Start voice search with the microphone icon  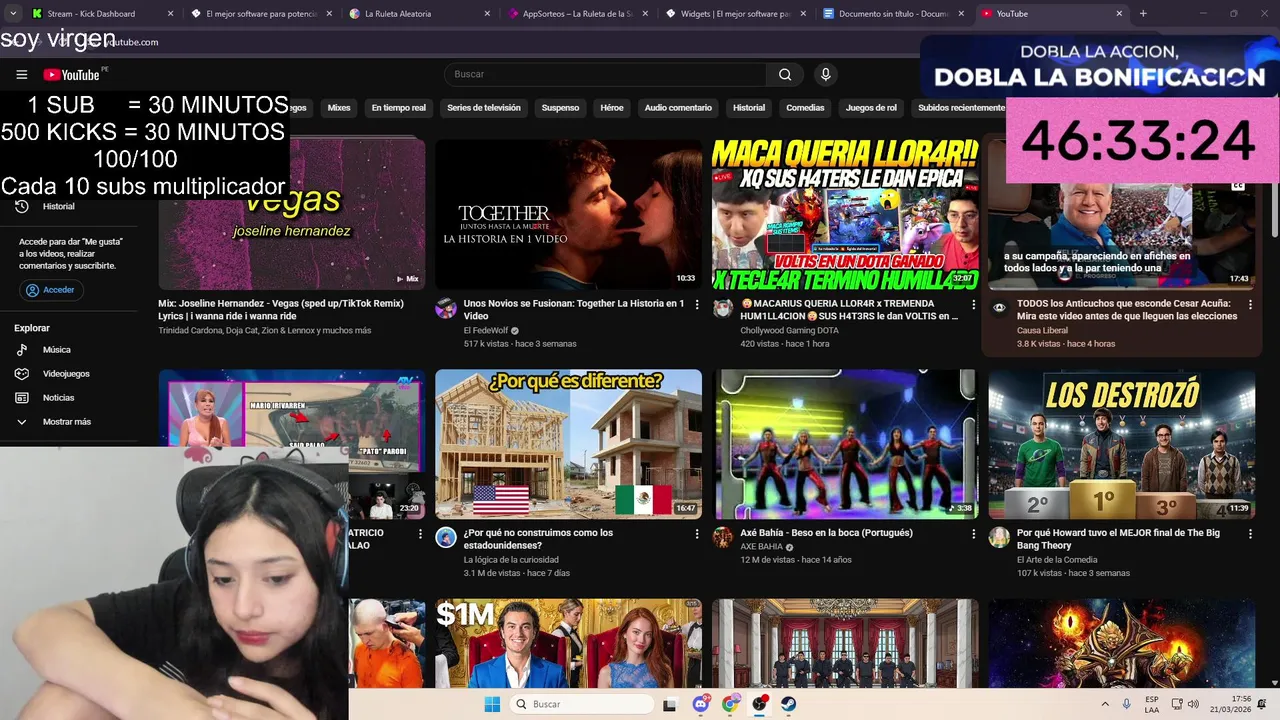pos(825,74)
